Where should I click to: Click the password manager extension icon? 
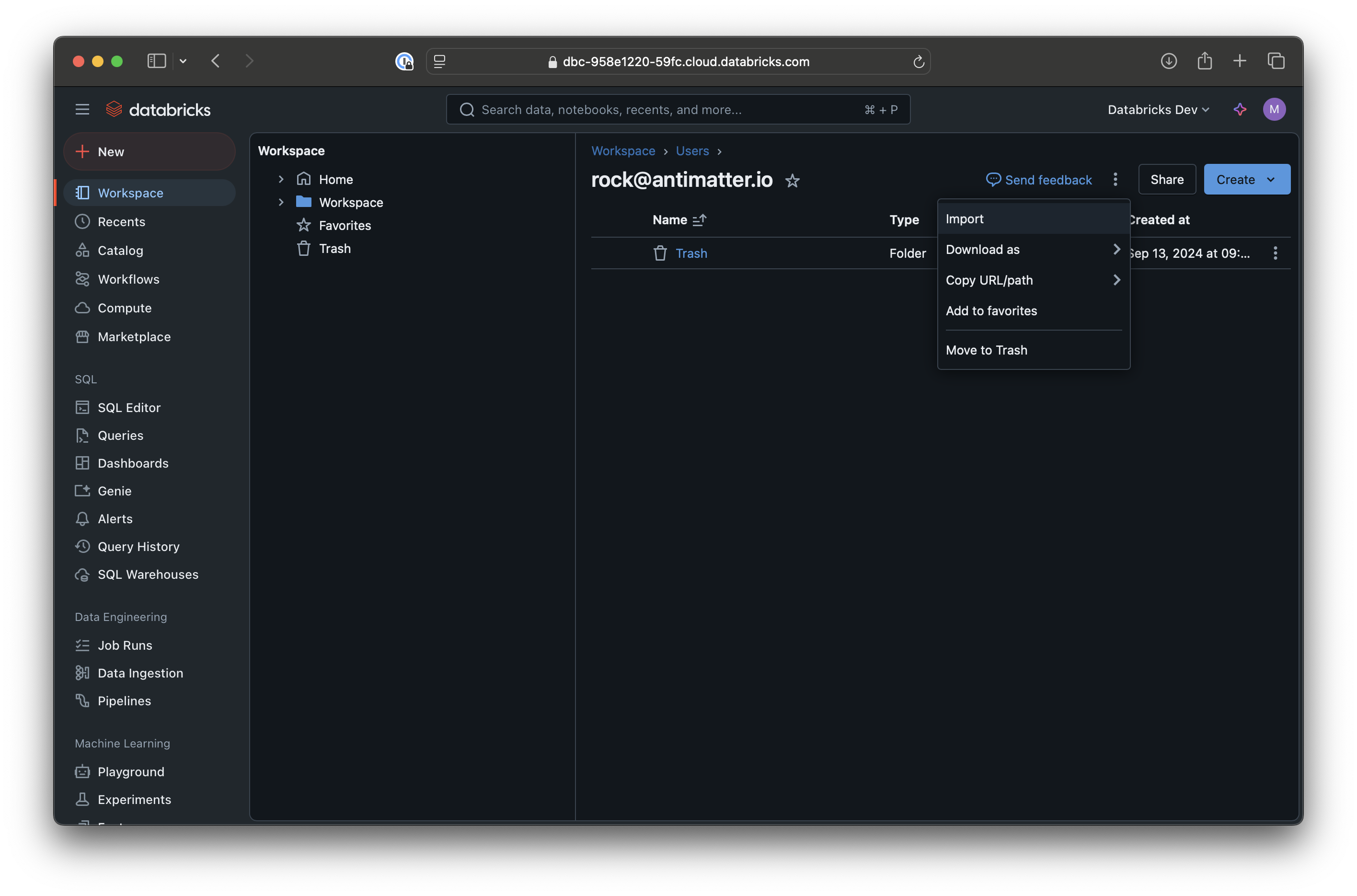pos(404,61)
